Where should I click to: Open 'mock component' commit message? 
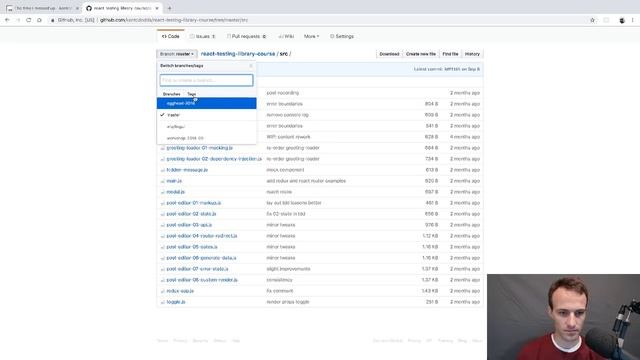285,170
